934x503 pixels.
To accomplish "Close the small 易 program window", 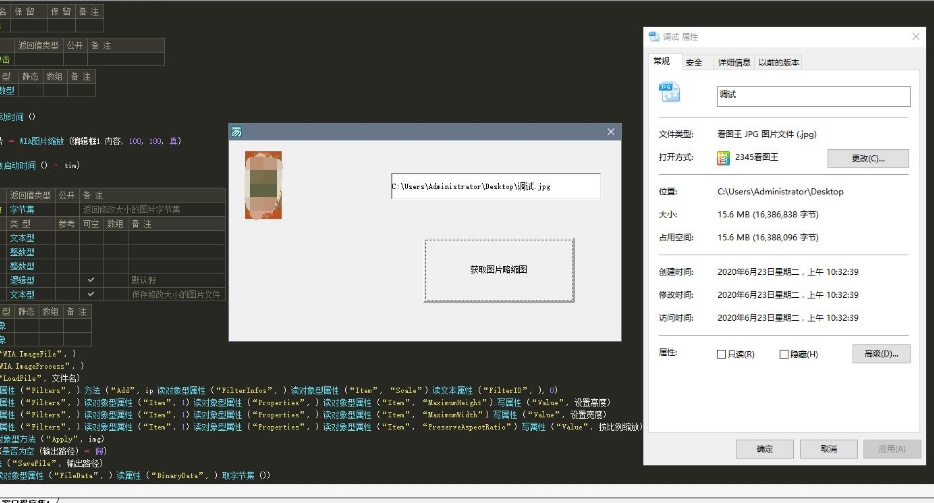I will [611, 132].
